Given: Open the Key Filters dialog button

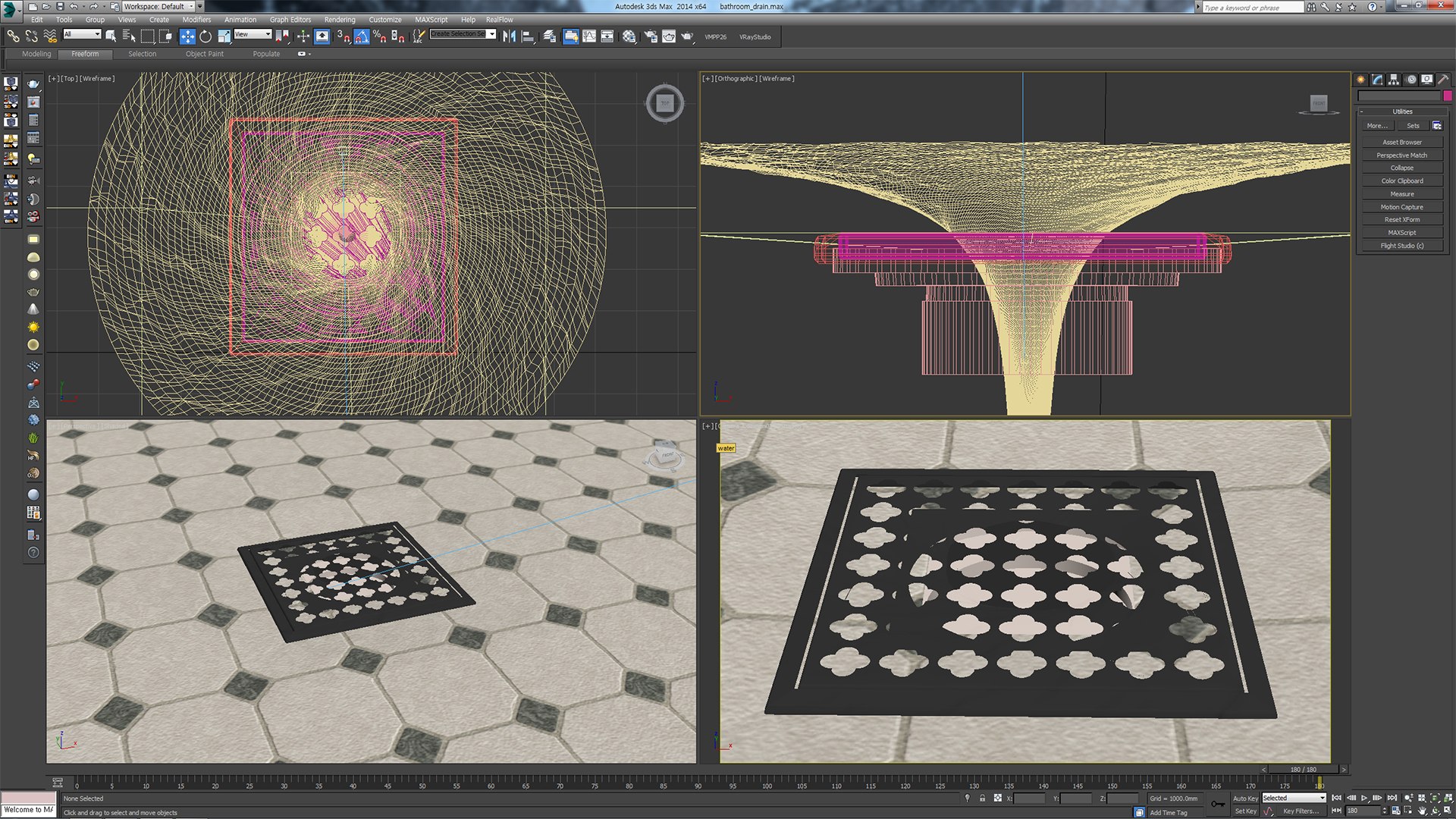Looking at the screenshot, I should pyautogui.click(x=1300, y=811).
